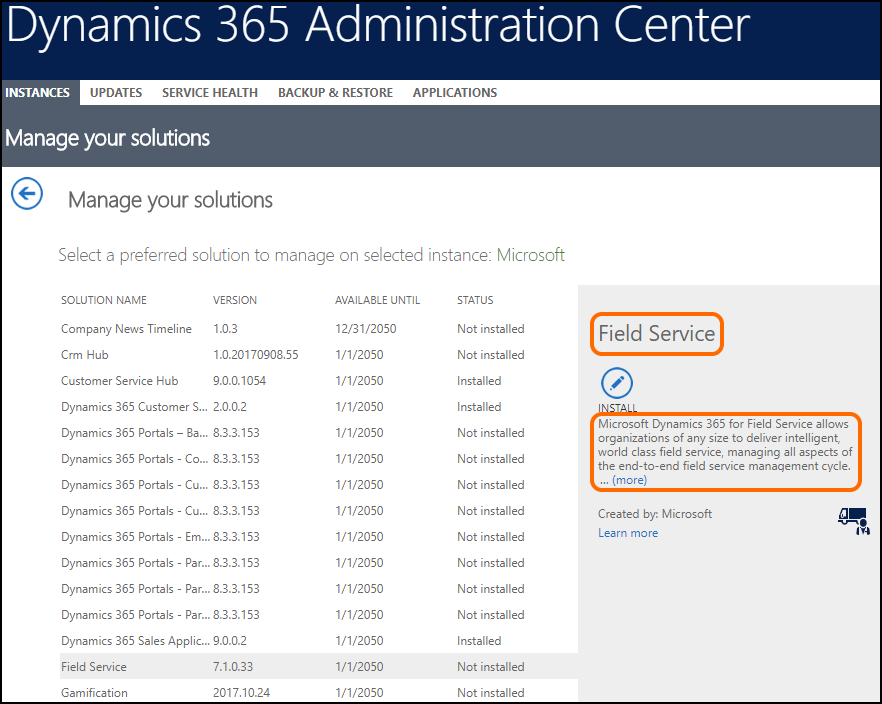Click the Install pencil icon
Viewport: 882px width, 704px height.
(617, 384)
